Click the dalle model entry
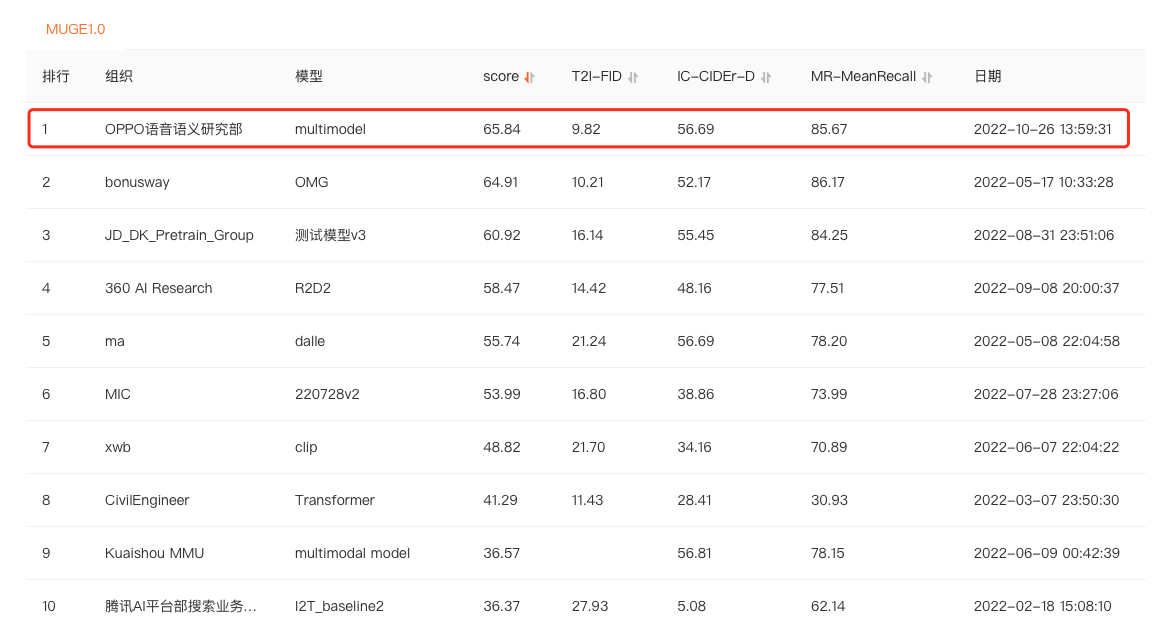1173x629 pixels. pyautogui.click(x=310, y=341)
